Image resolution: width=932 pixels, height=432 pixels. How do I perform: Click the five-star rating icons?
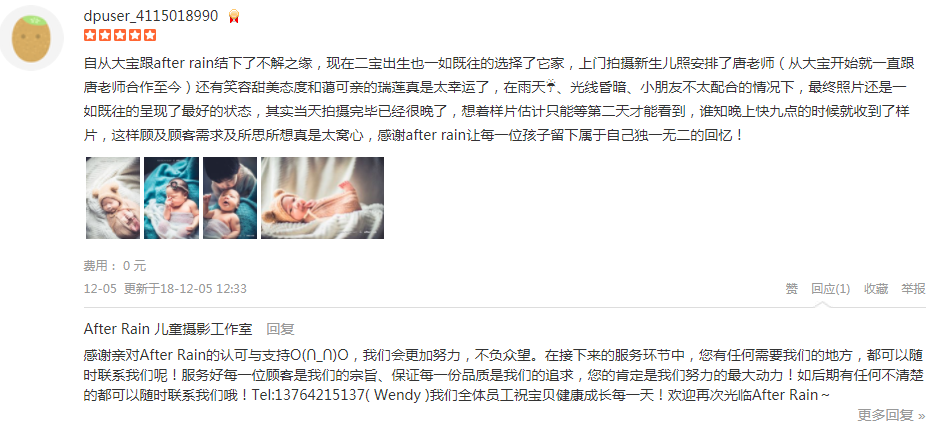[120, 35]
